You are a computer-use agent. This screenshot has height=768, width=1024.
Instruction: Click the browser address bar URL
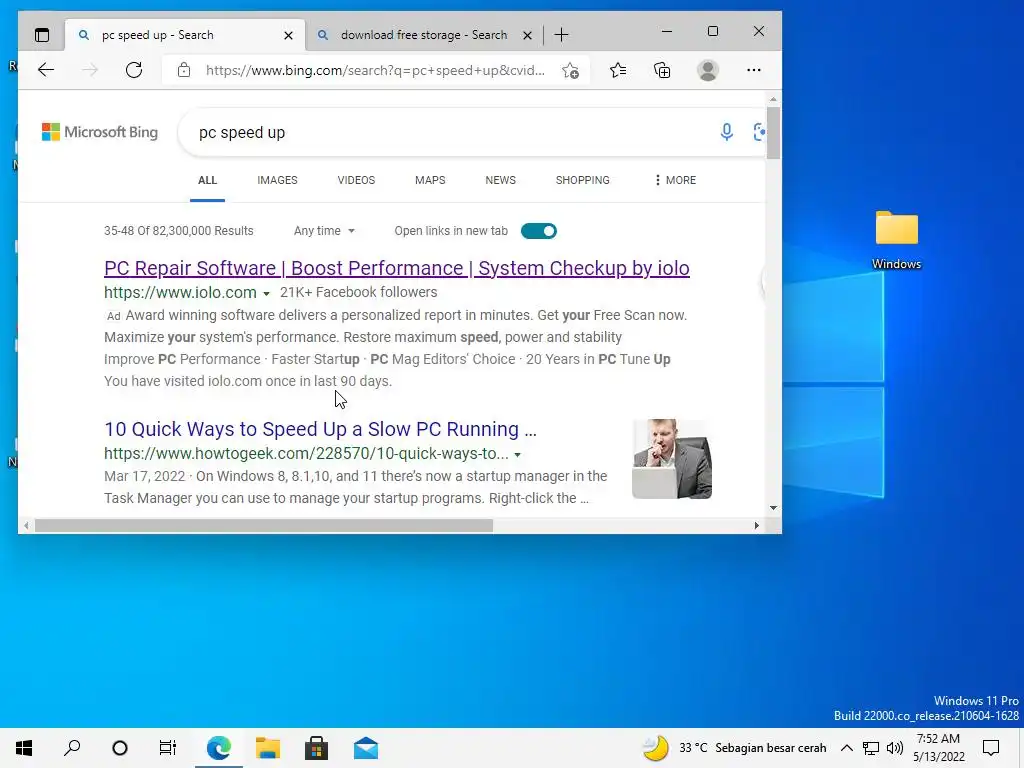(x=376, y=70)
